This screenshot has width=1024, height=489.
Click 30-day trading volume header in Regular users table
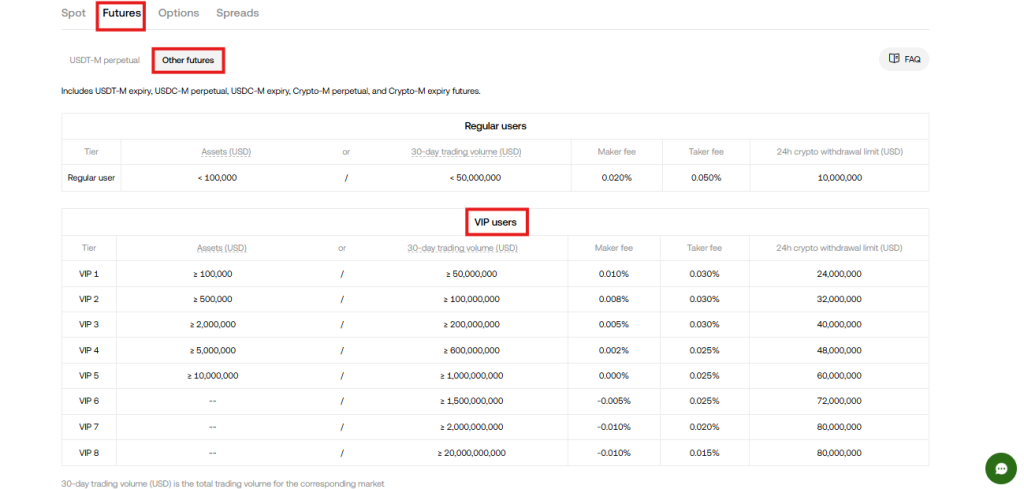pyautogui.click(x=466, y=151)
